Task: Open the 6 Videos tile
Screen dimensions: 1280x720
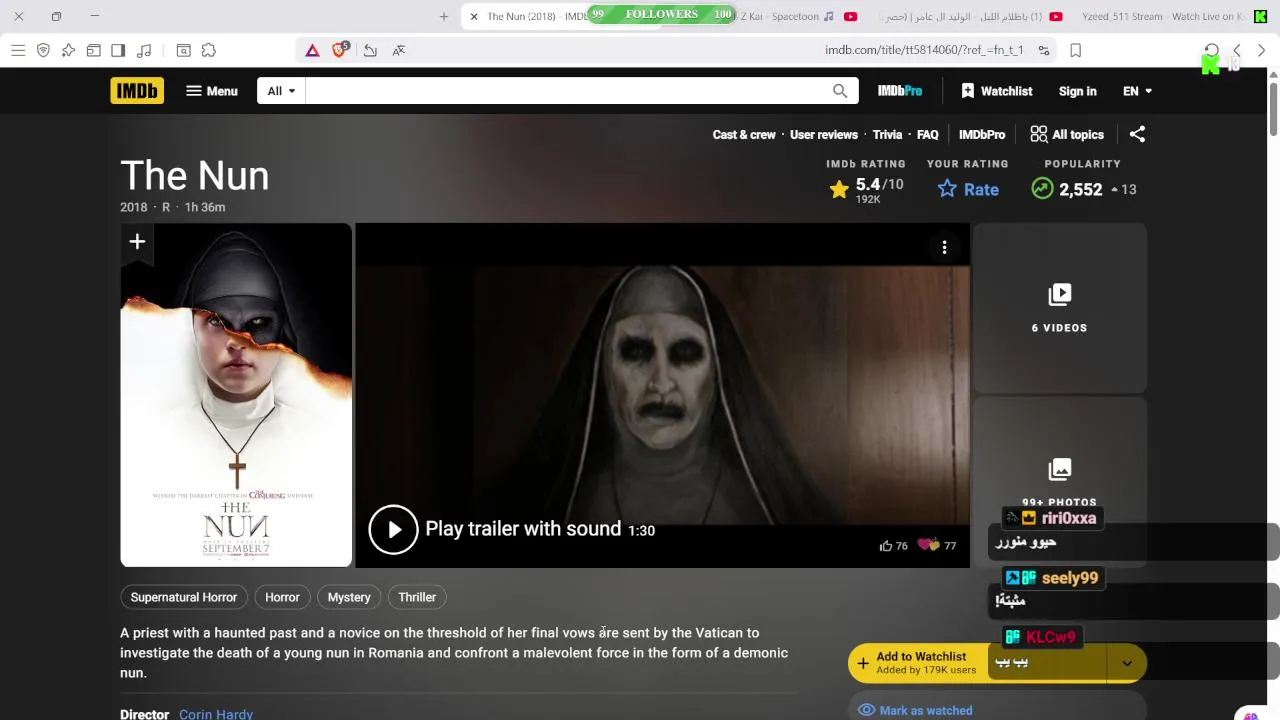Action: [x=1060, y=308]
